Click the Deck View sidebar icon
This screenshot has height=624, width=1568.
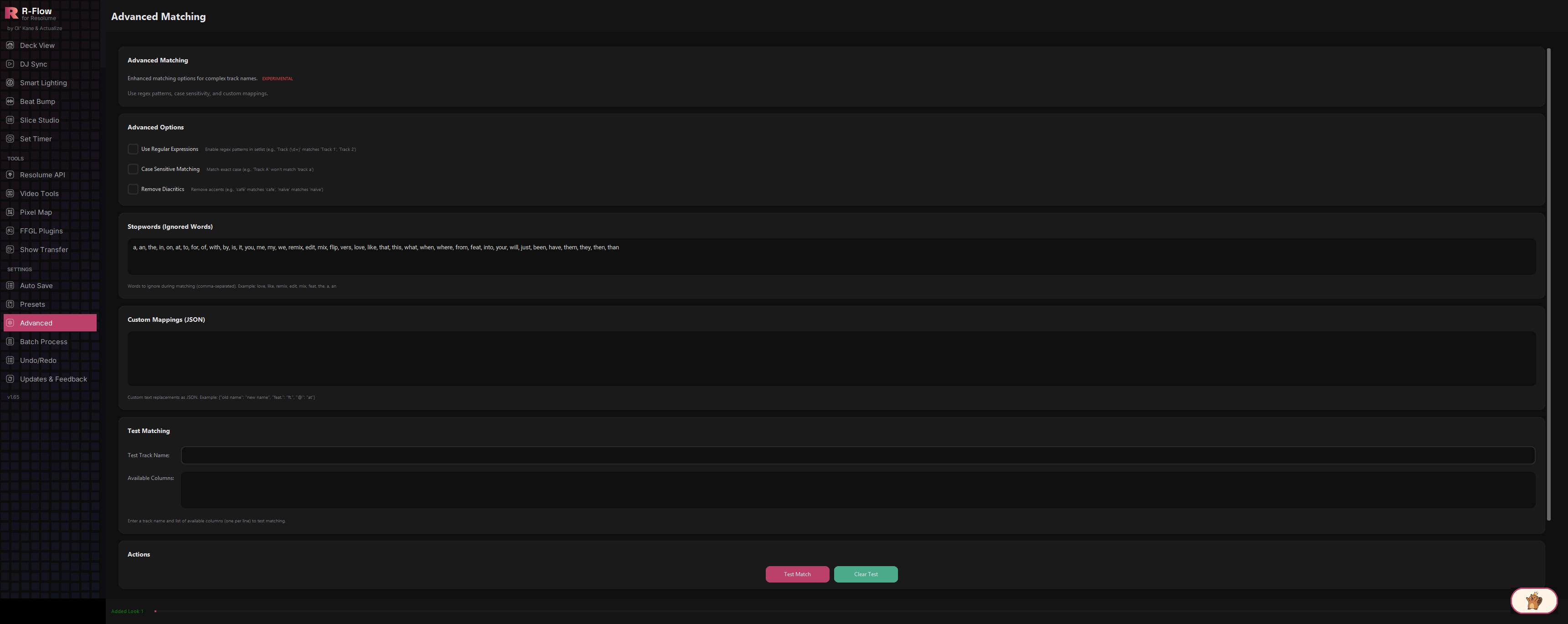(10, 45)
